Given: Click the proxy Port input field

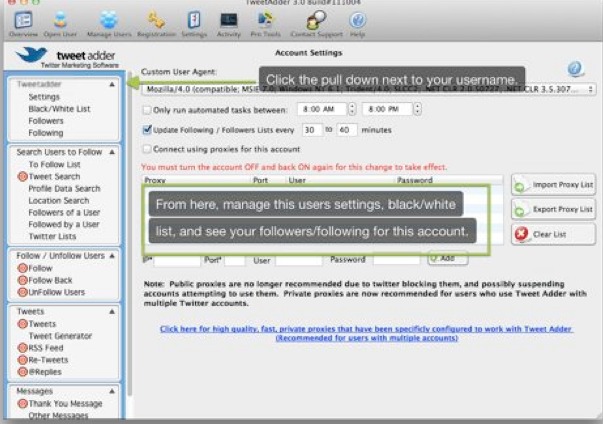Looking at the screenshot, I should 235,261.
